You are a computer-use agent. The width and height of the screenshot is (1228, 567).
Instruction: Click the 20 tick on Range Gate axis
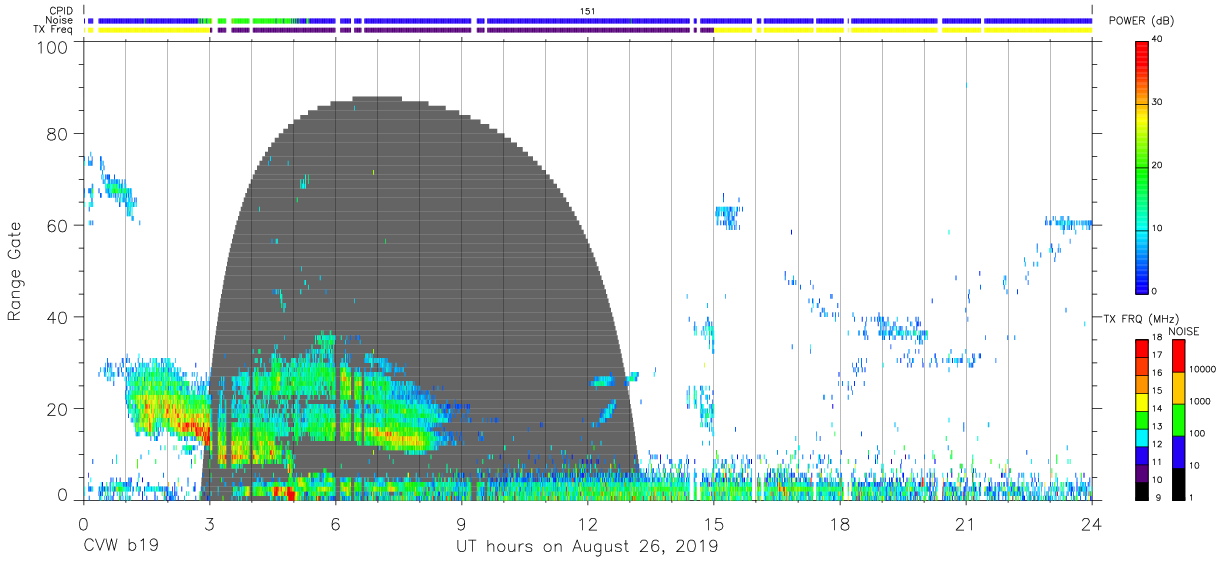click(x=58, y=408)
